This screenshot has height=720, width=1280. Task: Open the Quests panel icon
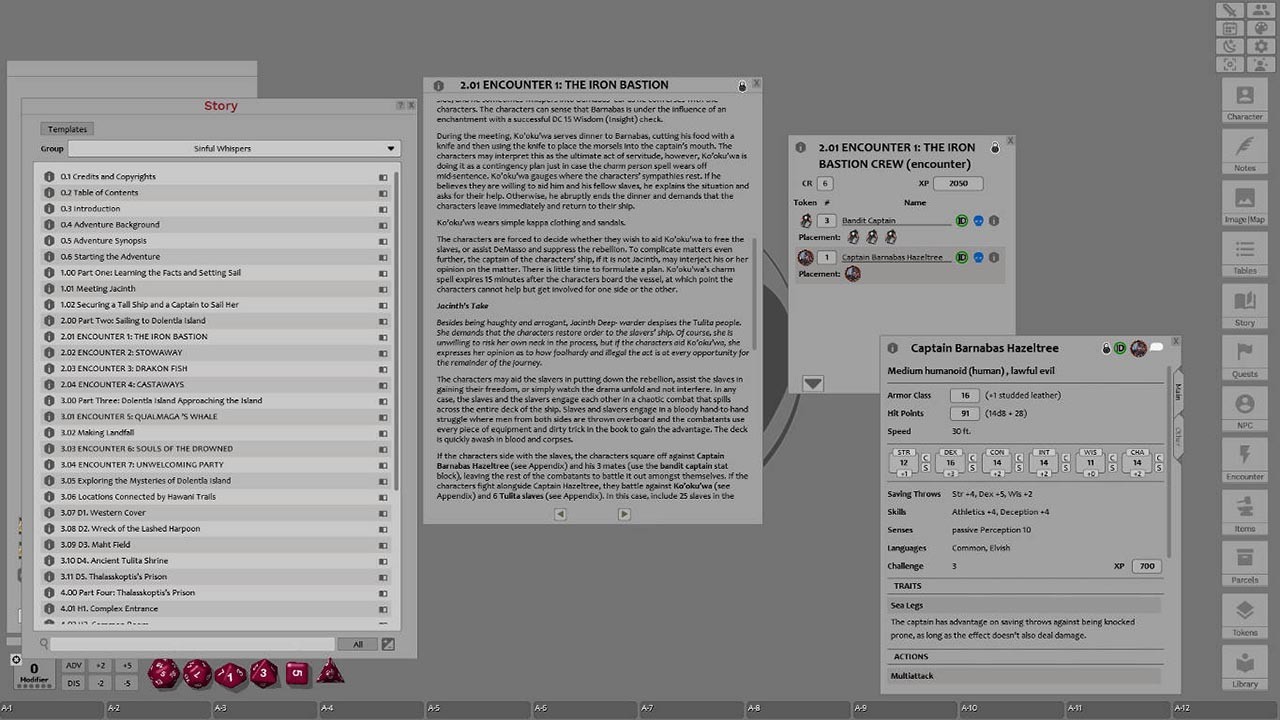click(x=1243, y=358)
